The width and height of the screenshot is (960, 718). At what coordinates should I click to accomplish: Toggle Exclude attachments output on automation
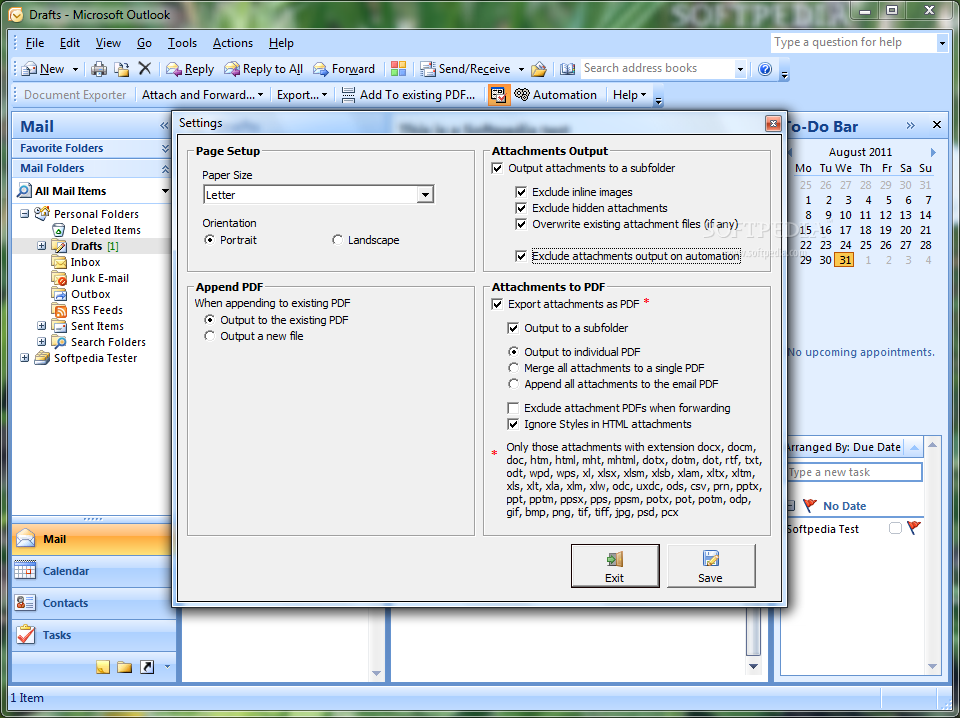(x=521, y=256)
